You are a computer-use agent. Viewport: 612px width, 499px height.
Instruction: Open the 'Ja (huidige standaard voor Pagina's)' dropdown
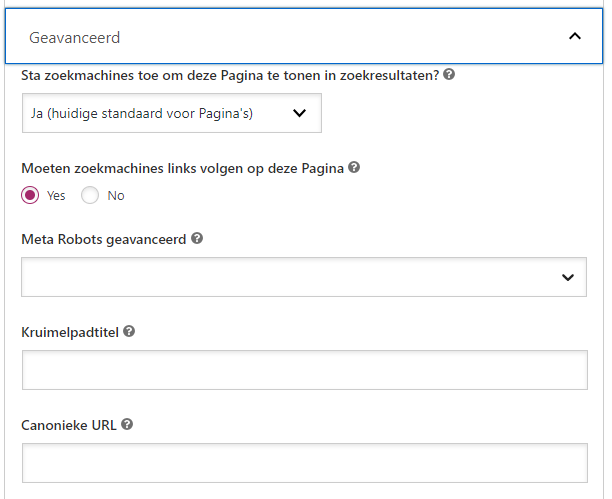tap(171, 114)
